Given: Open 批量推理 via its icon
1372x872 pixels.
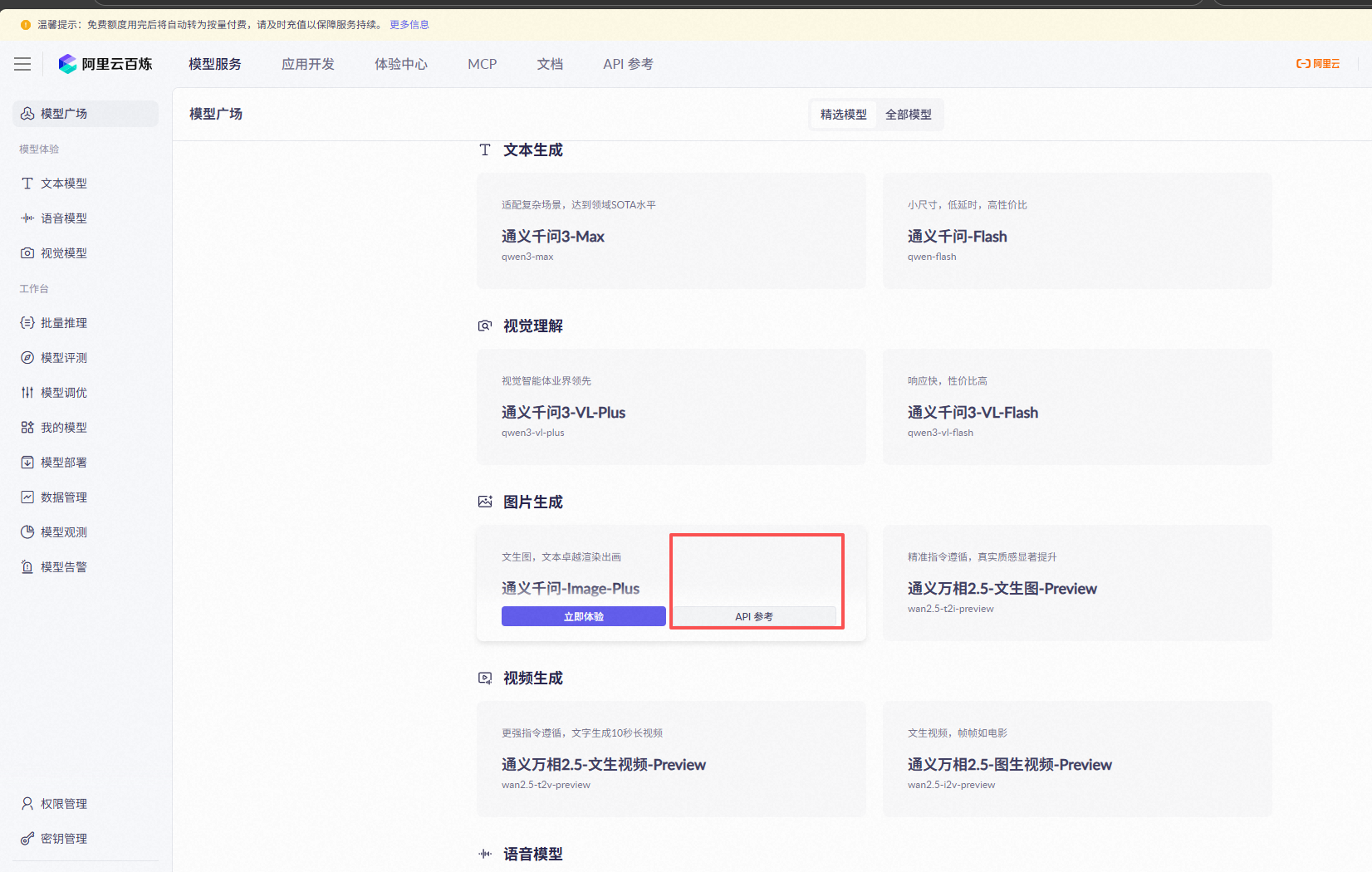Looking at the screenshot, I should pos(27,323).
